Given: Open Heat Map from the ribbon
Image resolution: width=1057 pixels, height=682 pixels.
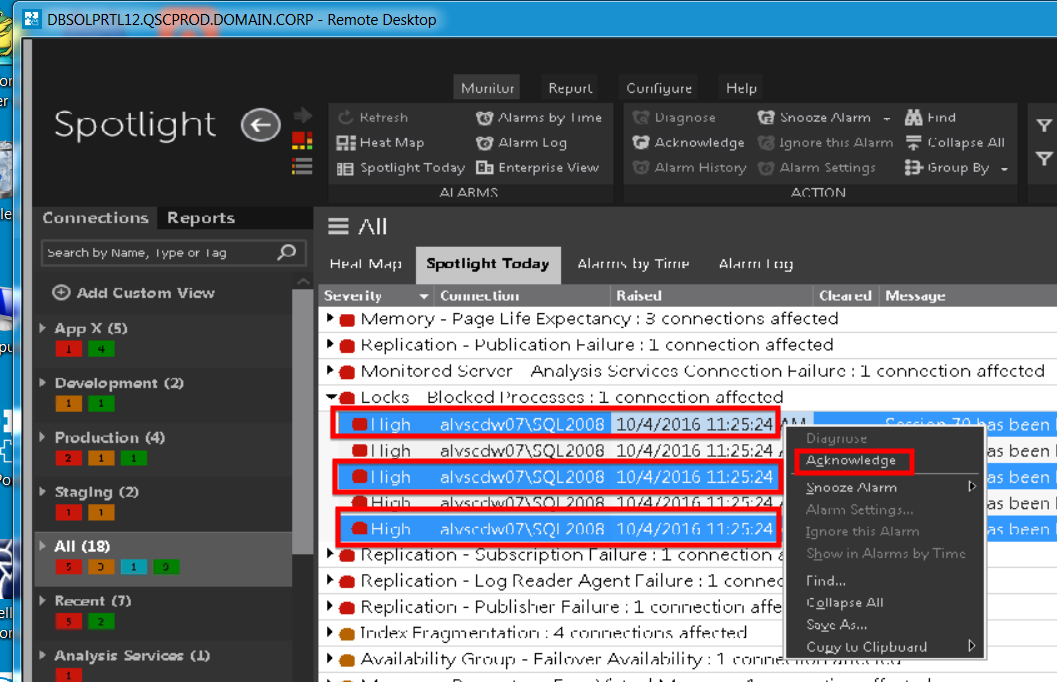Looking at the screenshot, I should tap(381, 143).
